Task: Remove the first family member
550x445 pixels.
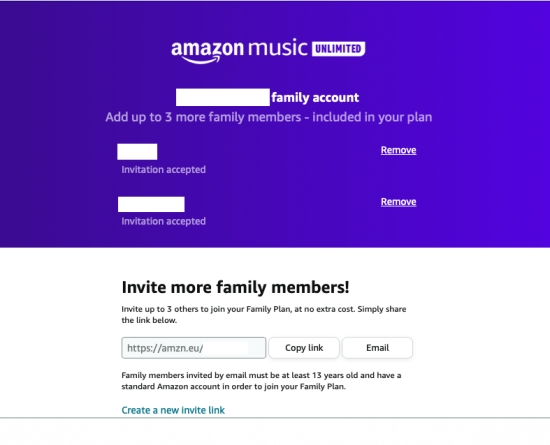Action: coord(398,150)
